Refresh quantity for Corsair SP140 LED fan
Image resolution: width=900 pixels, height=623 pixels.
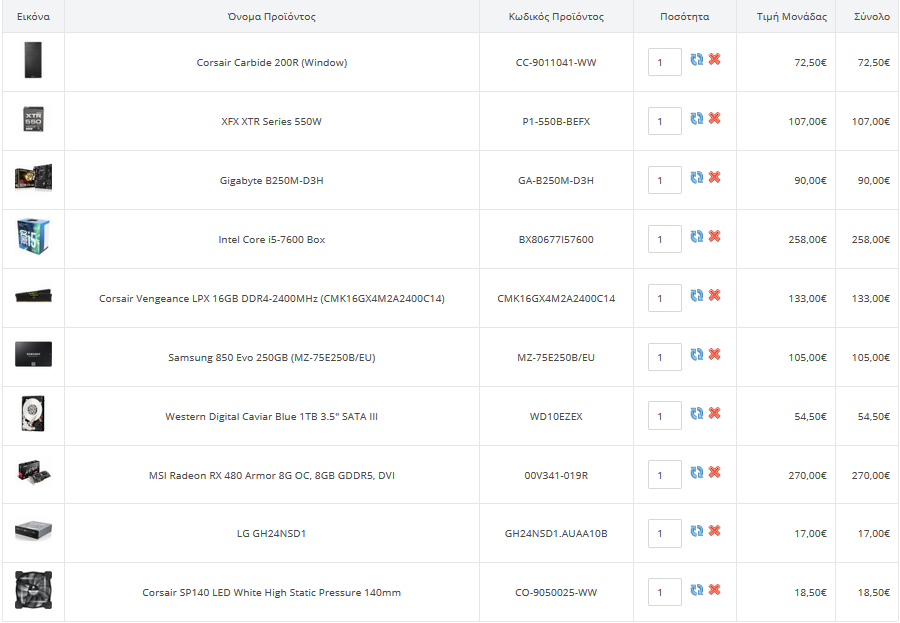click(x=696, y=590)
